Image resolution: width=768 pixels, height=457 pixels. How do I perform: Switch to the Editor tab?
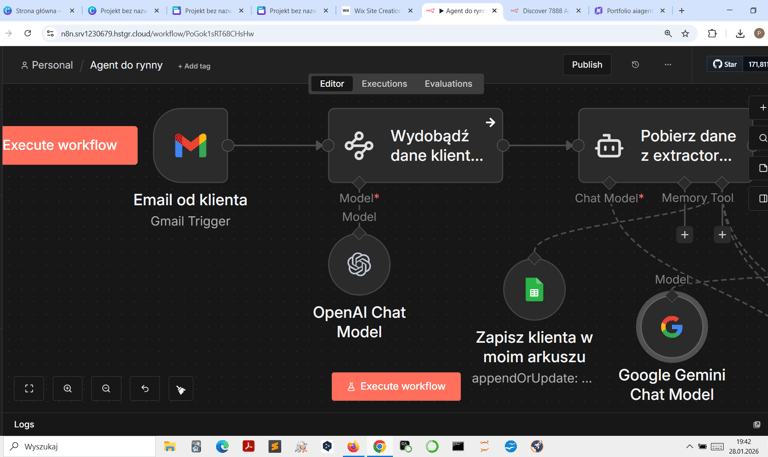[332, 84]
